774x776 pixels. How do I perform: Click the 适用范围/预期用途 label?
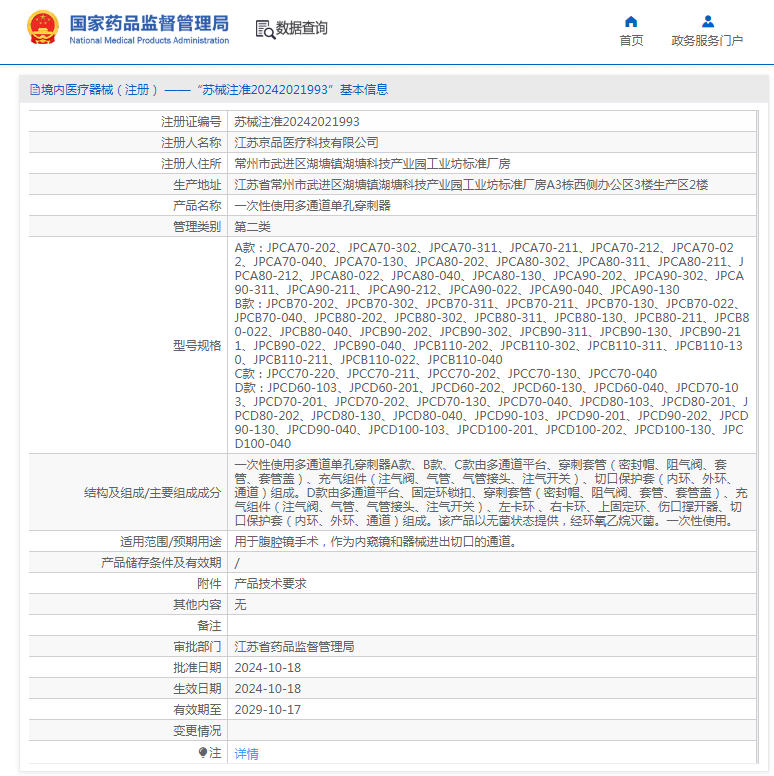pyautogui.click(x=171, y=541)
